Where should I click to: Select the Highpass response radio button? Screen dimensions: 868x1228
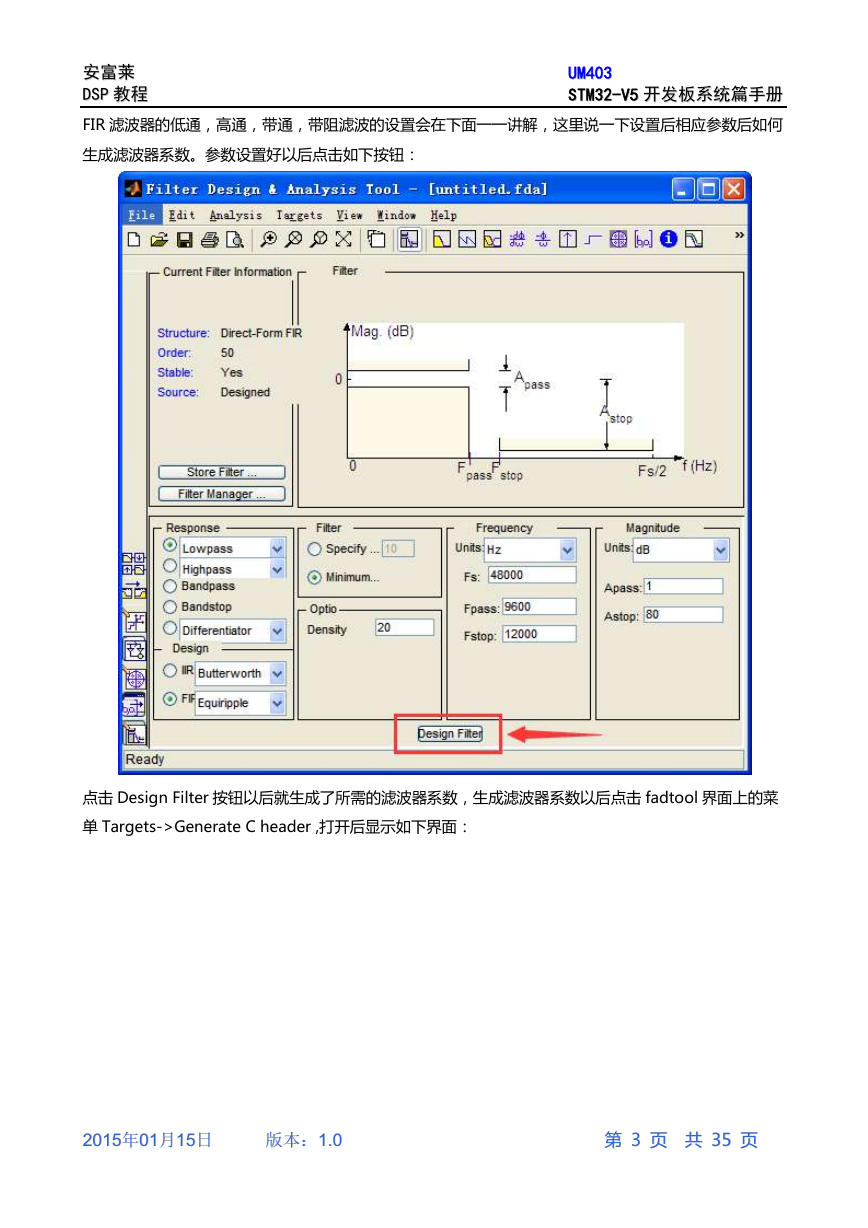point(170,565)
